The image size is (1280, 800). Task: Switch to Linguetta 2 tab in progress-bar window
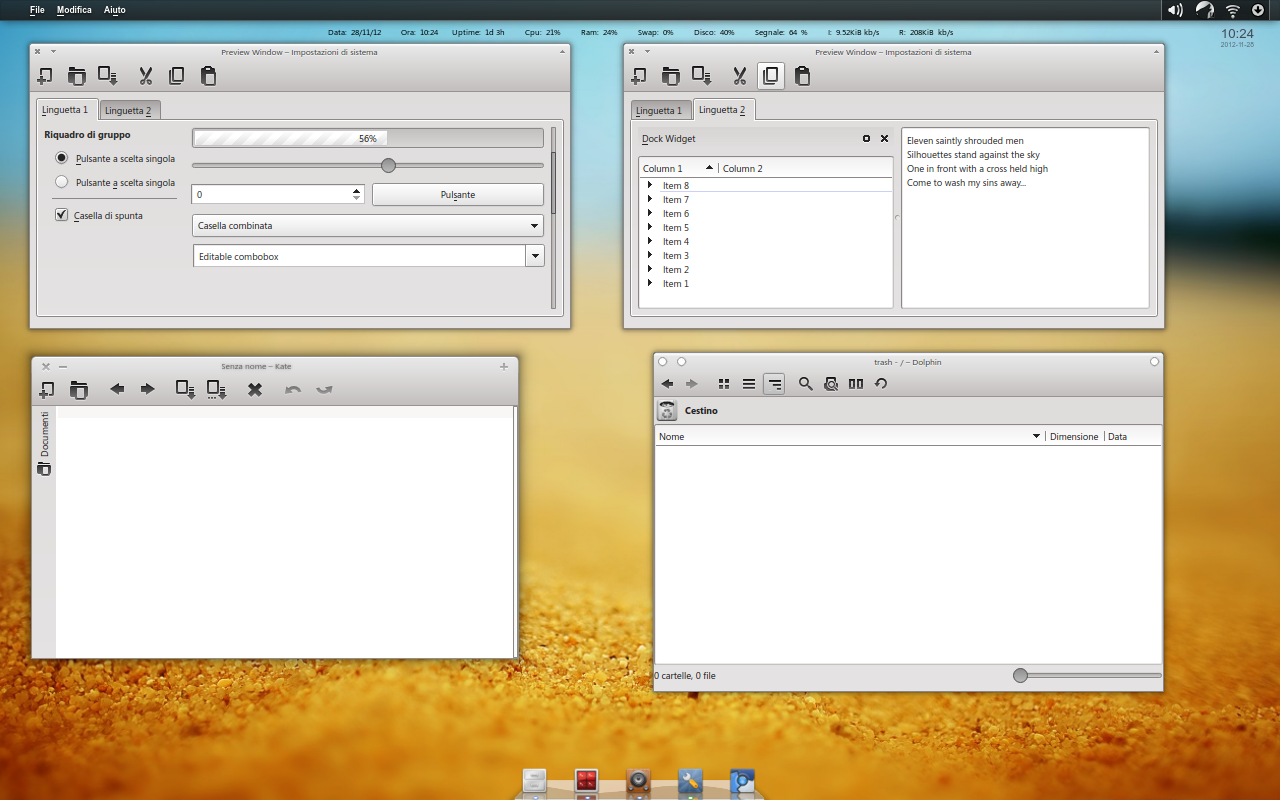129,111
